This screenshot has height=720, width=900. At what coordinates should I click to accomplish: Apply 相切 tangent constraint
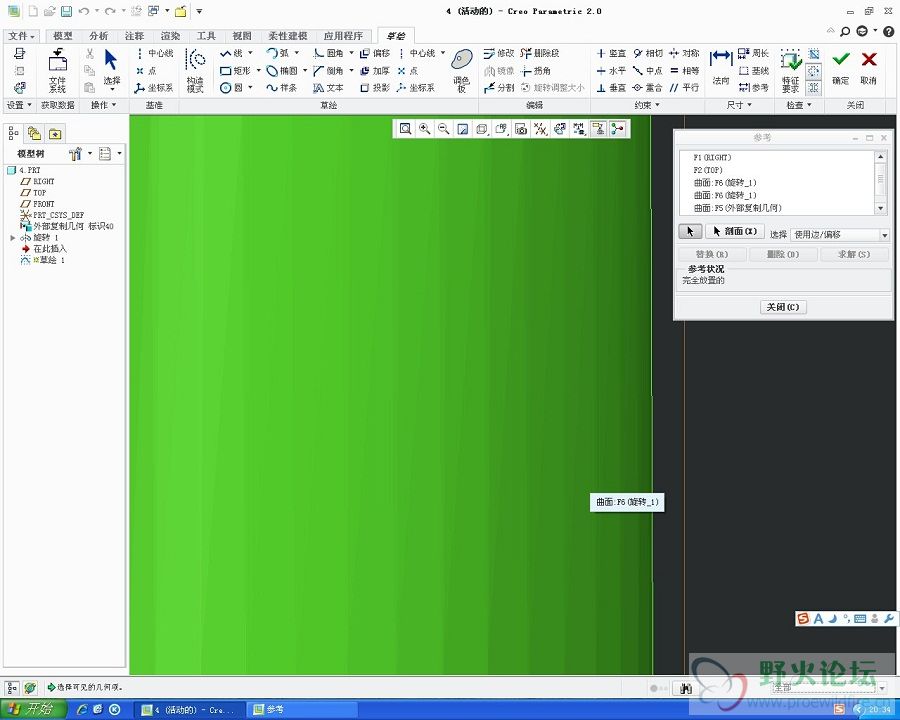(648, 53)
